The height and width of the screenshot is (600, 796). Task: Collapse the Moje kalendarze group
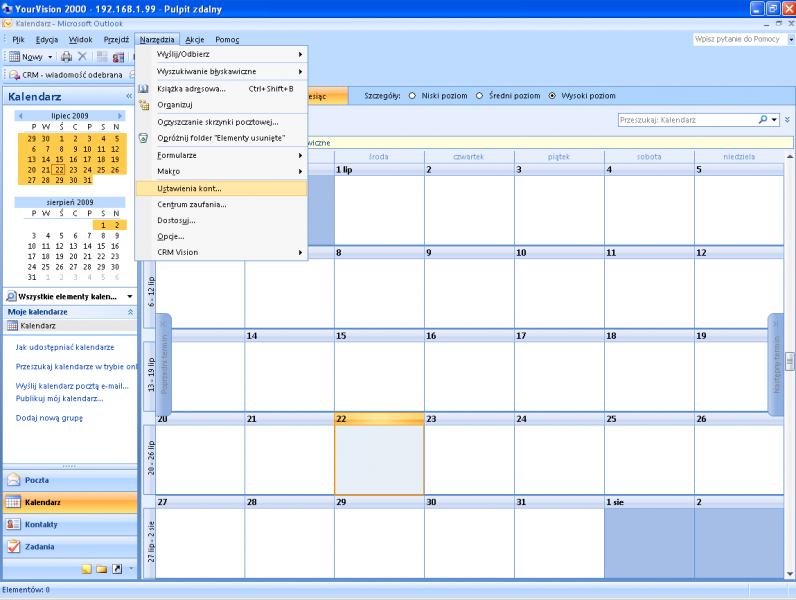(x=130, y=312)
